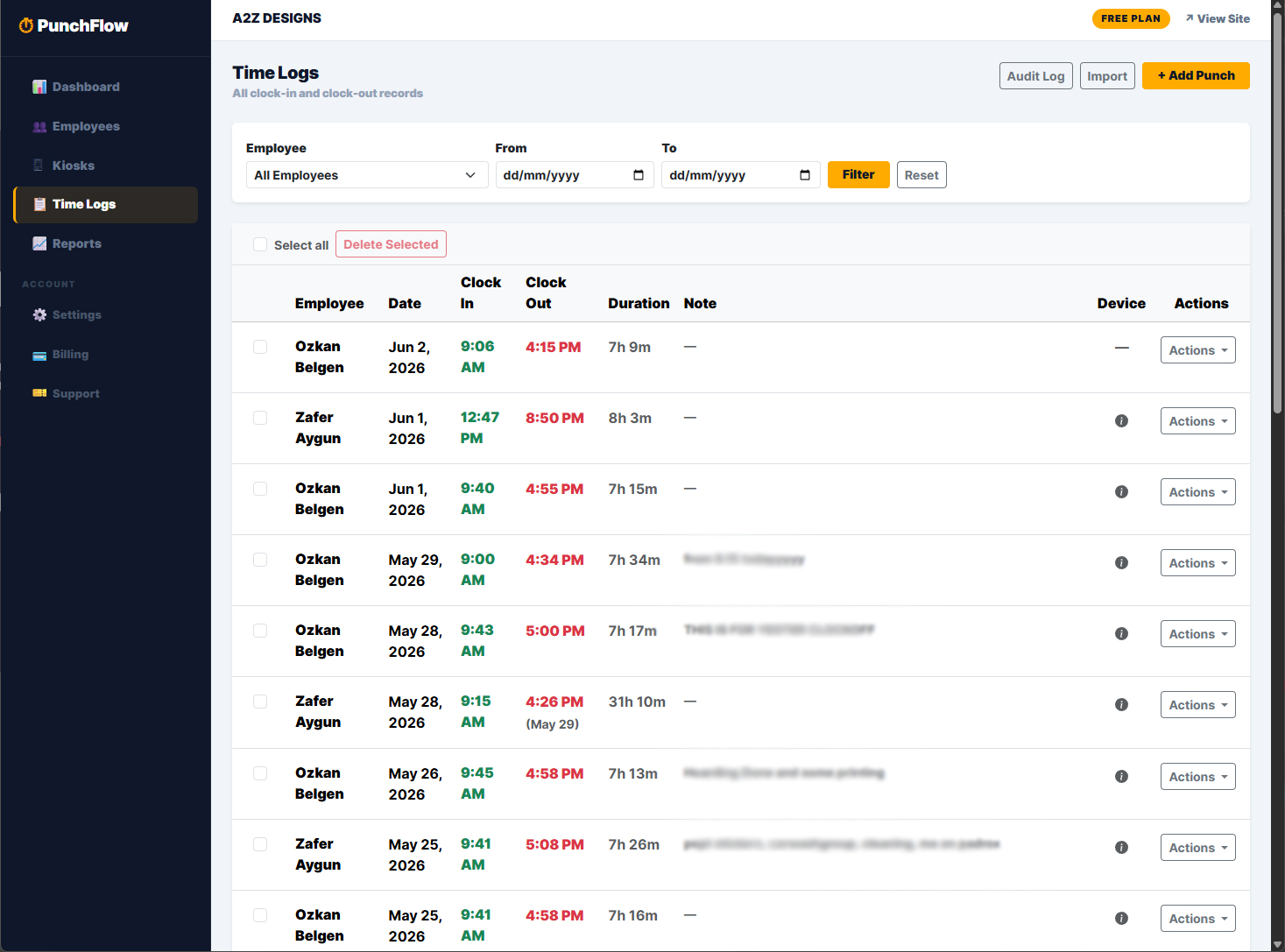This screenshot has height=952, width=1285.
Task: Click the Reports graph icon in sidebar
Action: pyautogui.click(x=39, y=243)
